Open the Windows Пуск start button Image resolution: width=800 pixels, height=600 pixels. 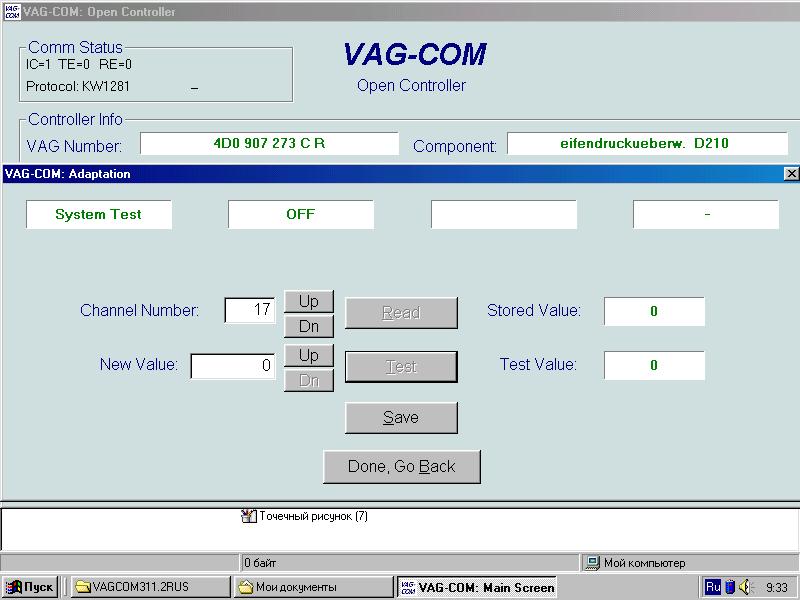pyautogui.click(x=30, y=587)
